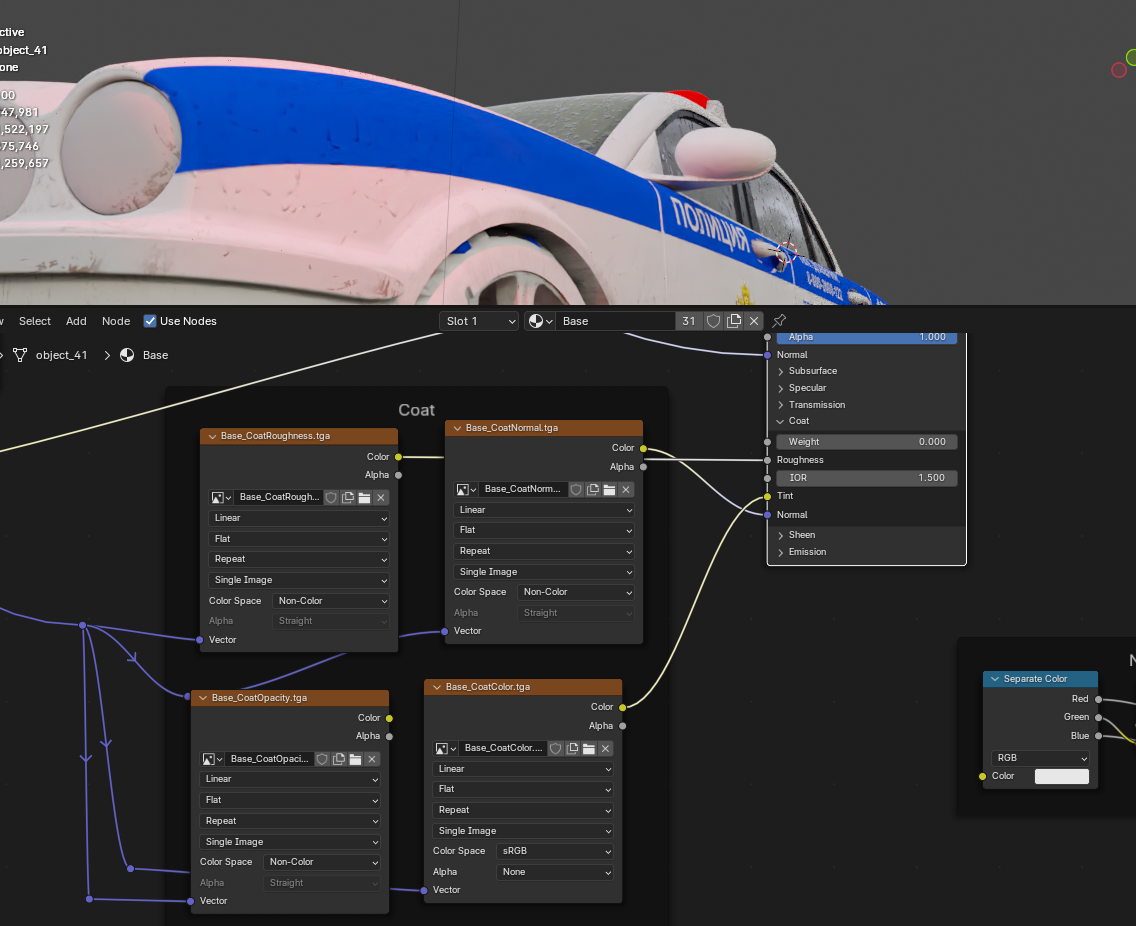
Task: Unlink image with X in Base_CoatNormal node
Action: (x=626, y=489)
